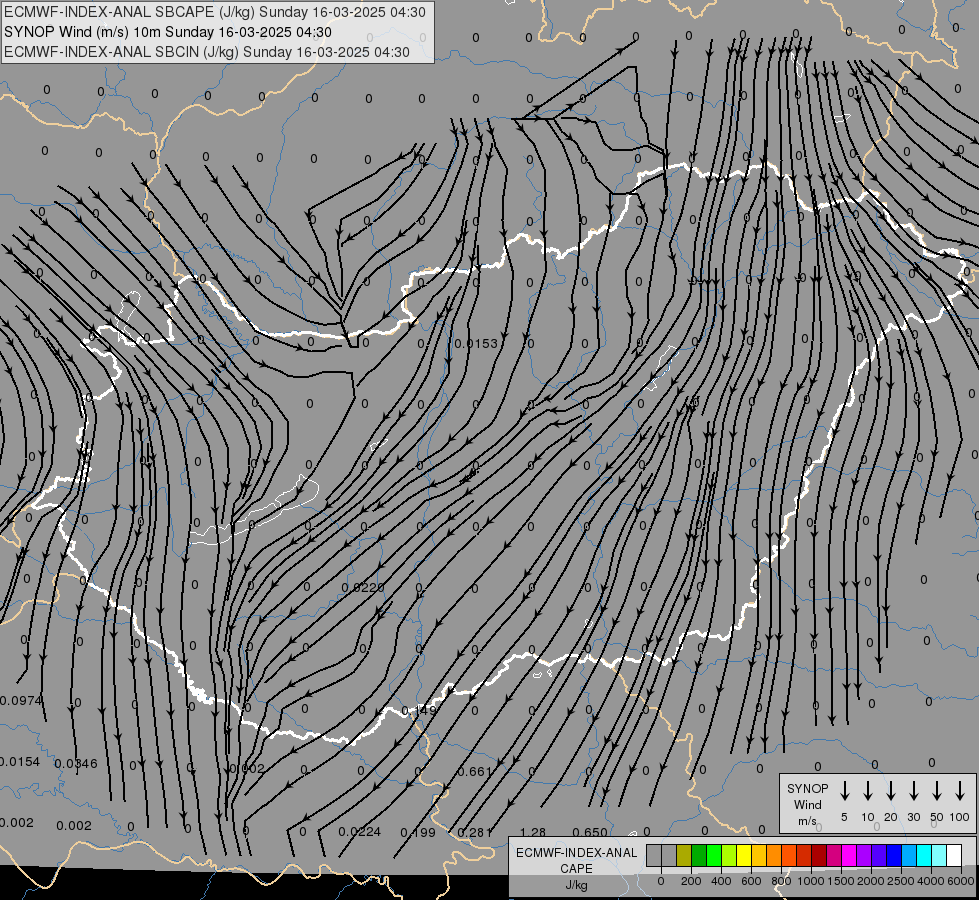Viewport: 979px width, 900px height.
Task: Click the 200 tick label in CAPE legend
Action: pos(691,881)
